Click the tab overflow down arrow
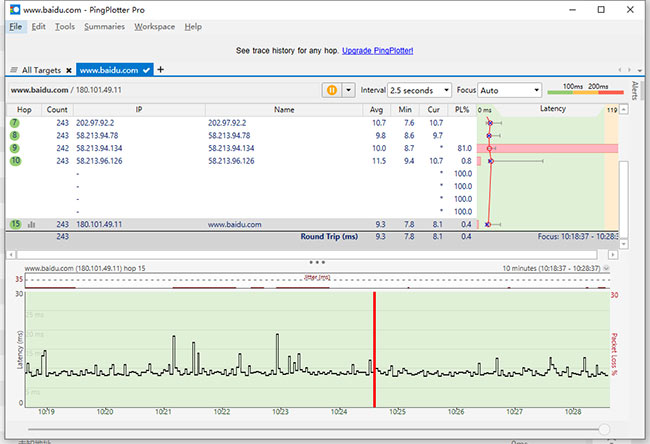 [640, 70]
